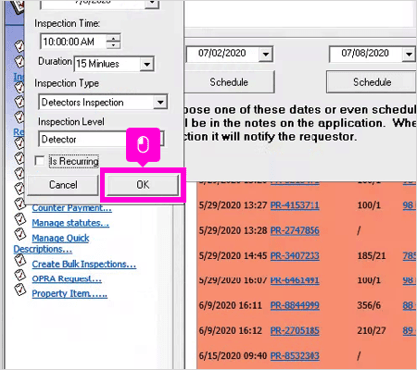Enable the Is Recurring checkbox
The width and height of the screenshot is (417, 370).
pyautogui.click(x=40, y=161)
